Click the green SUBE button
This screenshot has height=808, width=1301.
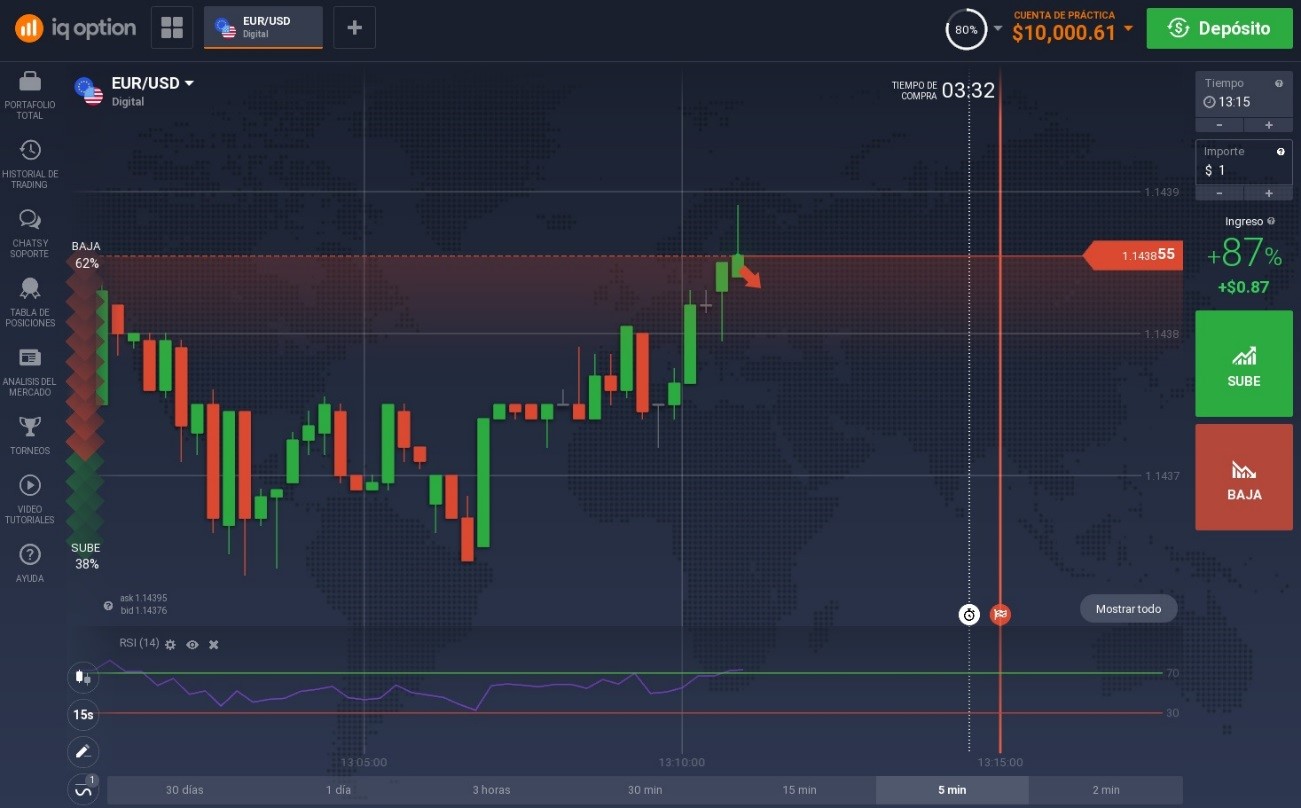click(x=1244, y=364)
